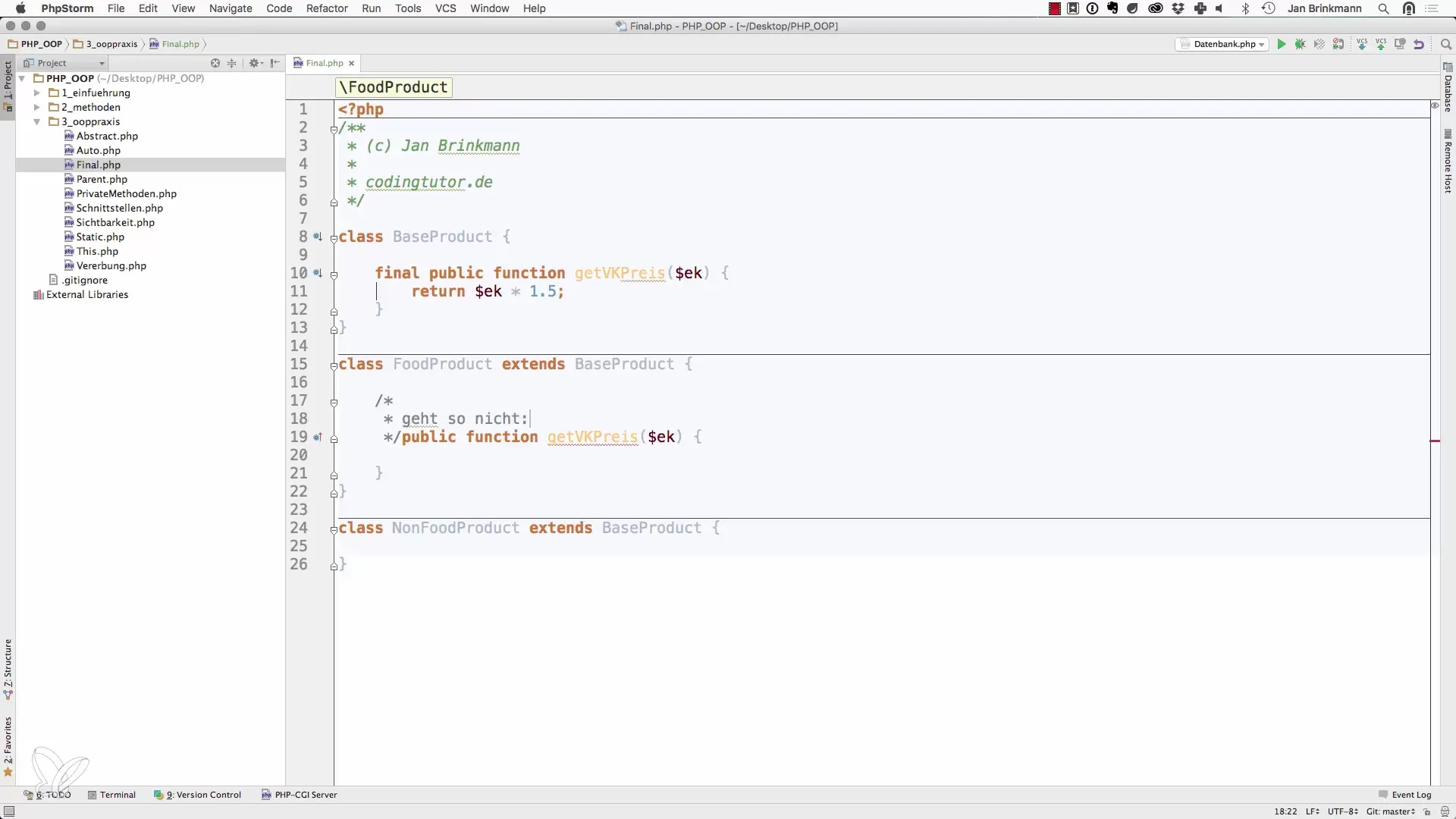Image resolution: width=1456 pixels, height=819 pixels.
Task: Click the overridden marker on line 10
Action: 318,273
